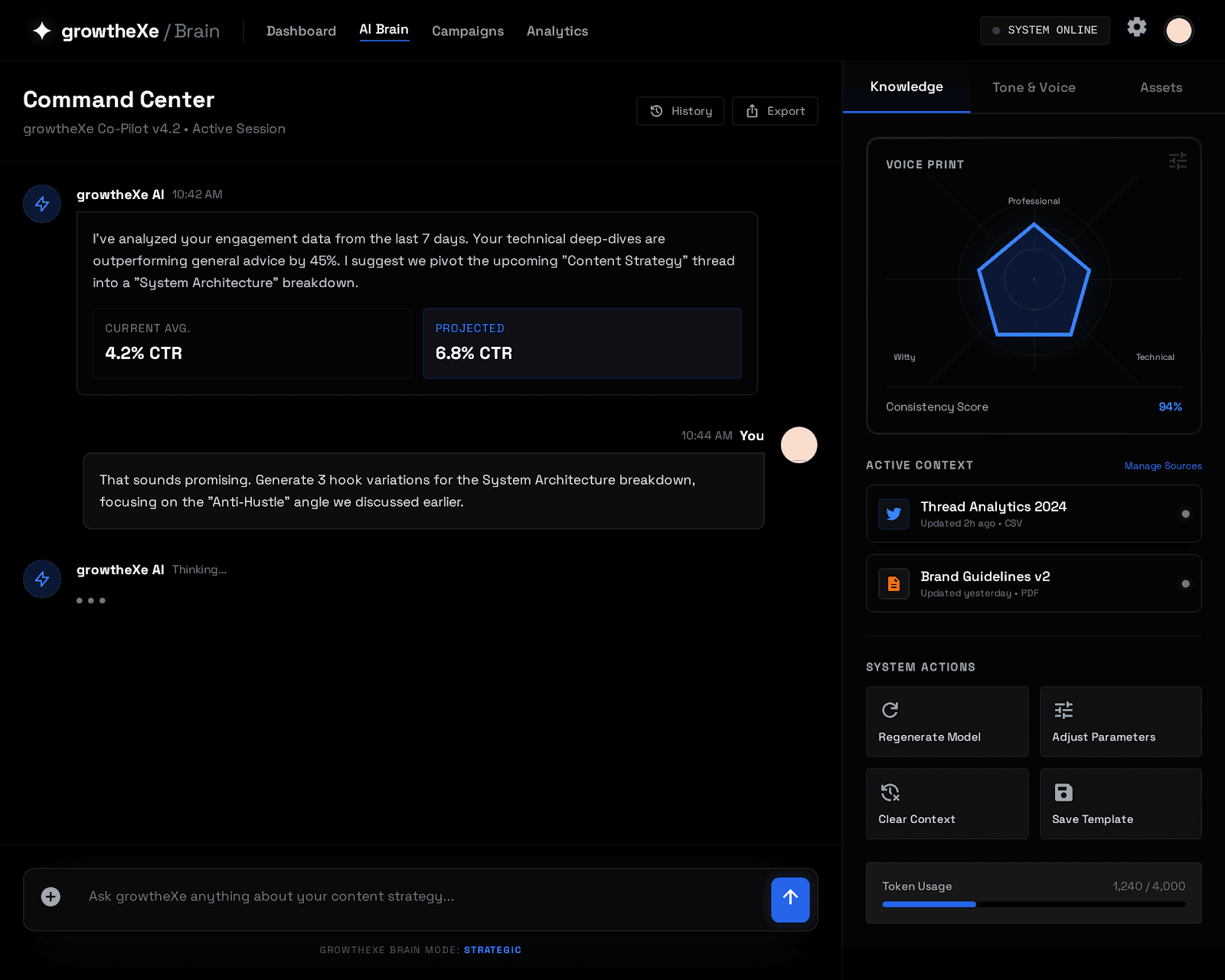Click the Token Usage progress bar

(1033, 904)
